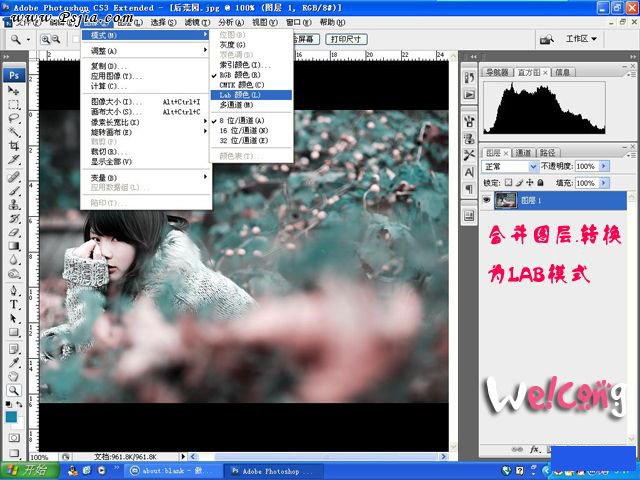Toggle lock all padlock icon
Viewport: 640px width, 480px height.
coord(540,182)
